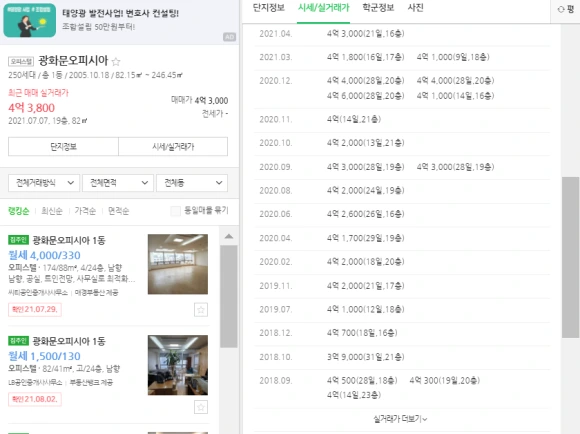Click the 시세/실거래가 button in the left panel
The image size is (580, 434).
pyautogui.click(x=173, y=147)
